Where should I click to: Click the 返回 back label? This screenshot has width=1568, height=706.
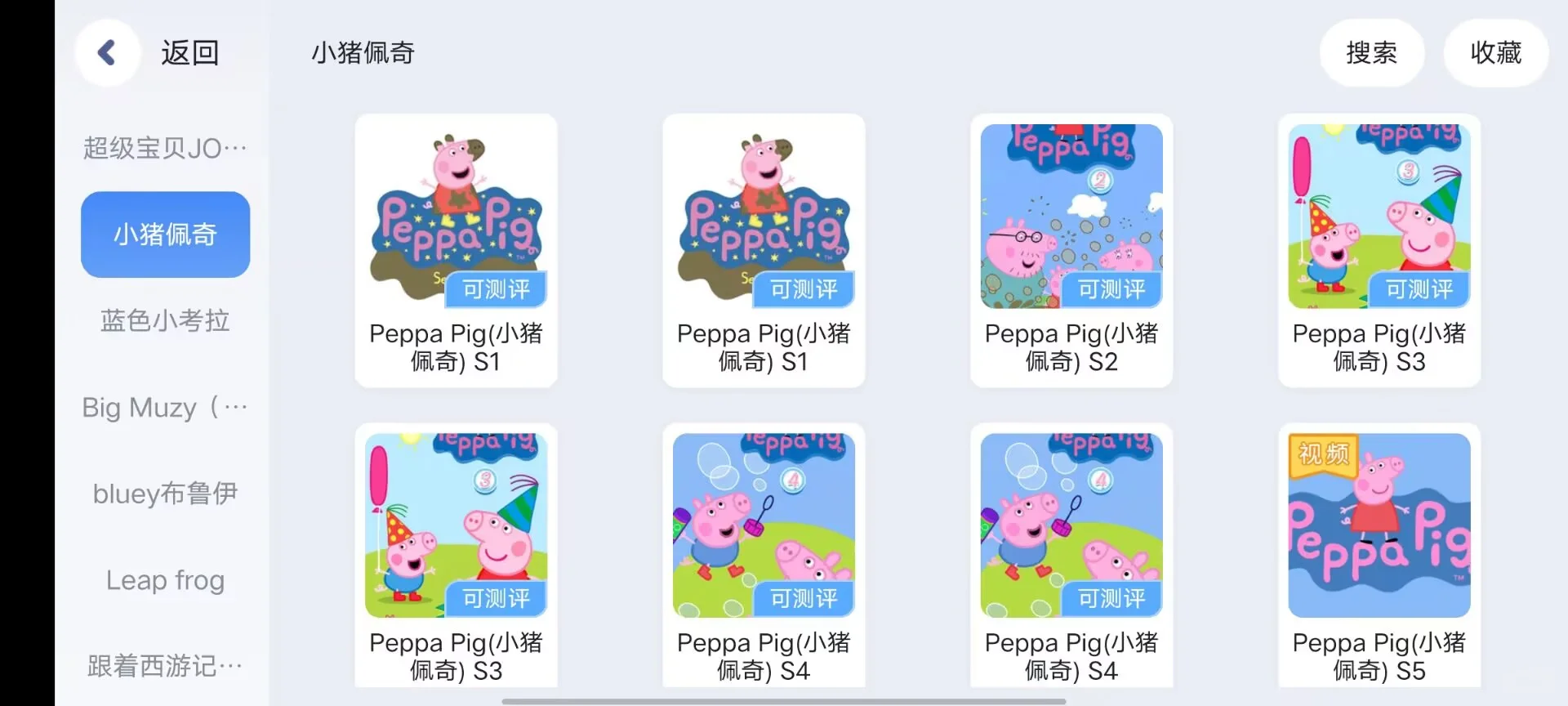(190, 53)
